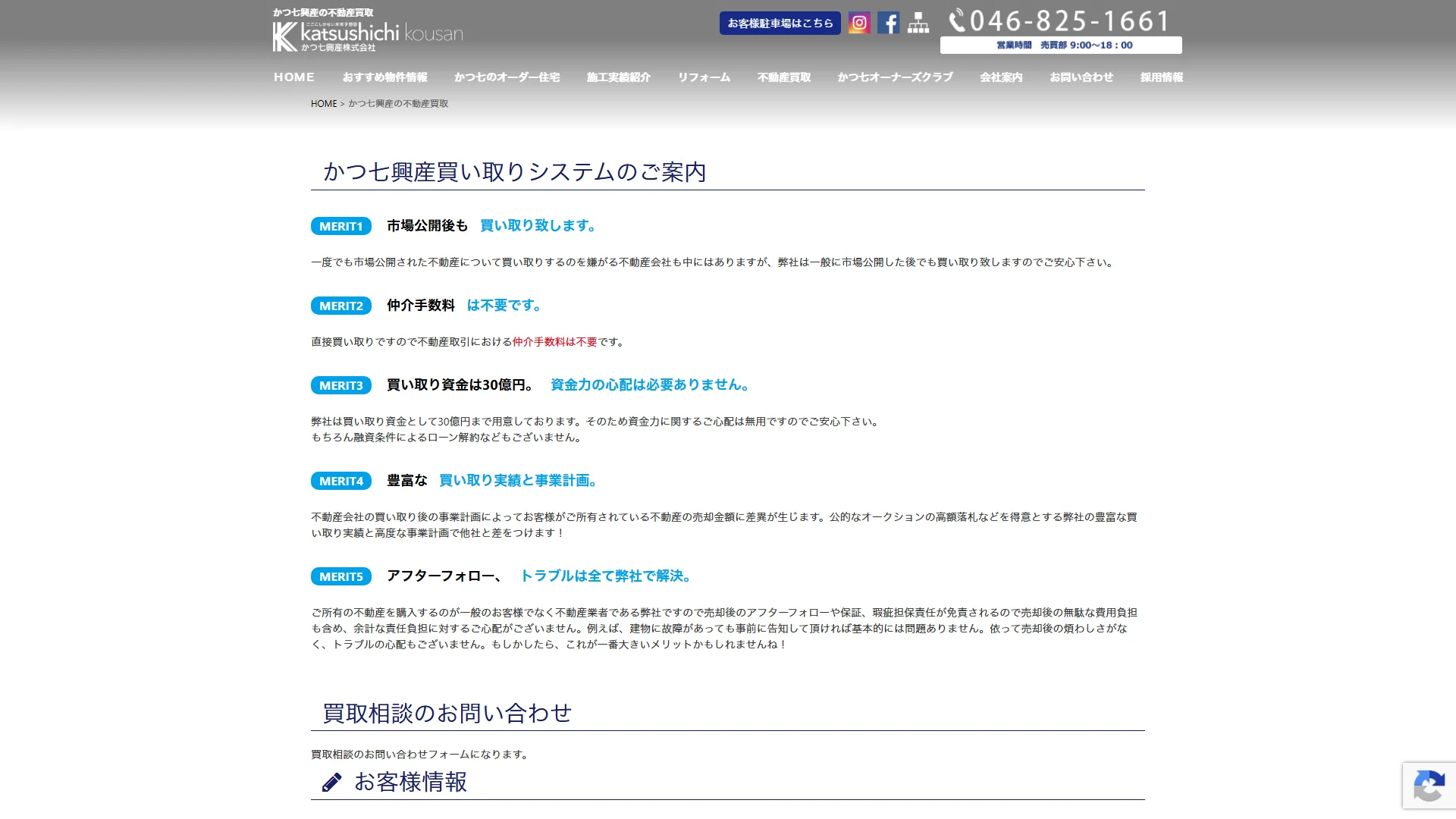Click the heading かつ七興産買い取りシステムのご案内
This screenshot has height=819, width=1456.
[x=515, y=172]
